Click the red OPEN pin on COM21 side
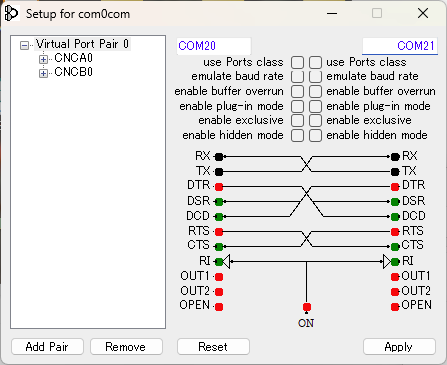This screenshot has width=447, height=365. (x=395, y=306)
